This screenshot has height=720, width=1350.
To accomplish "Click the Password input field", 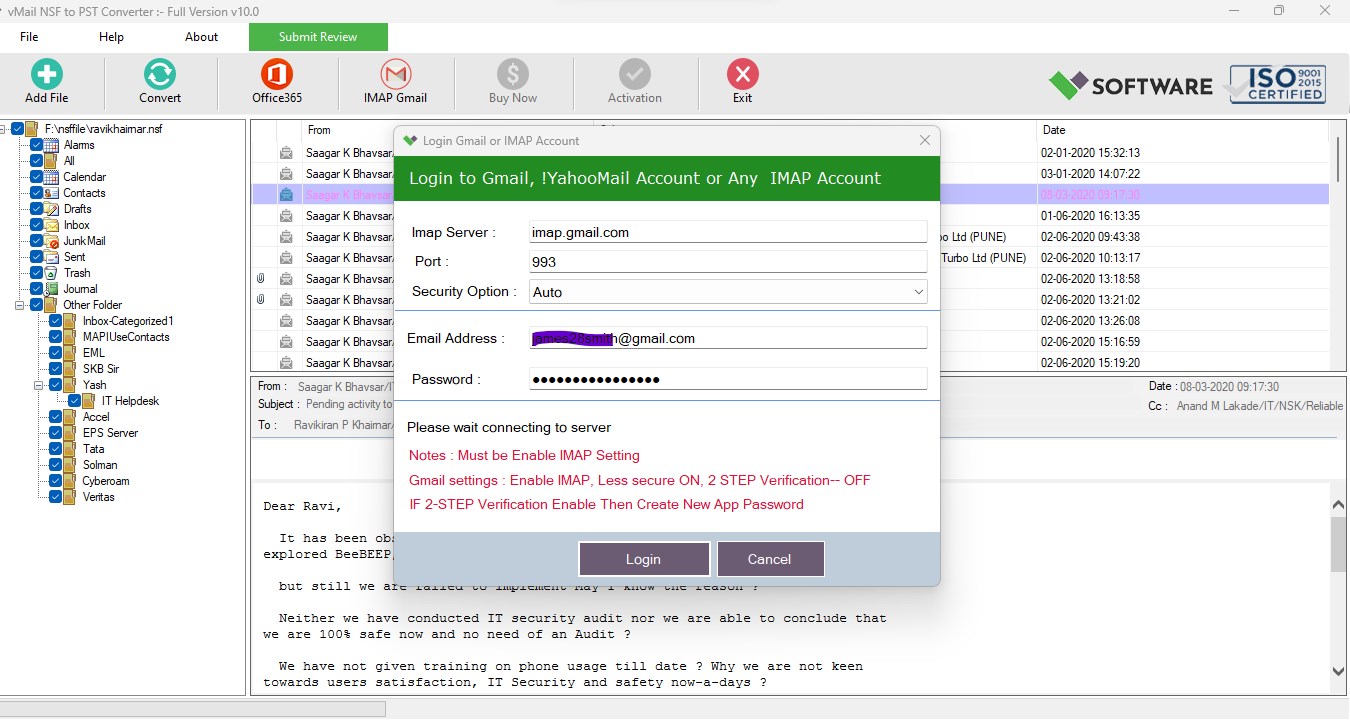I will click(728, 379).
